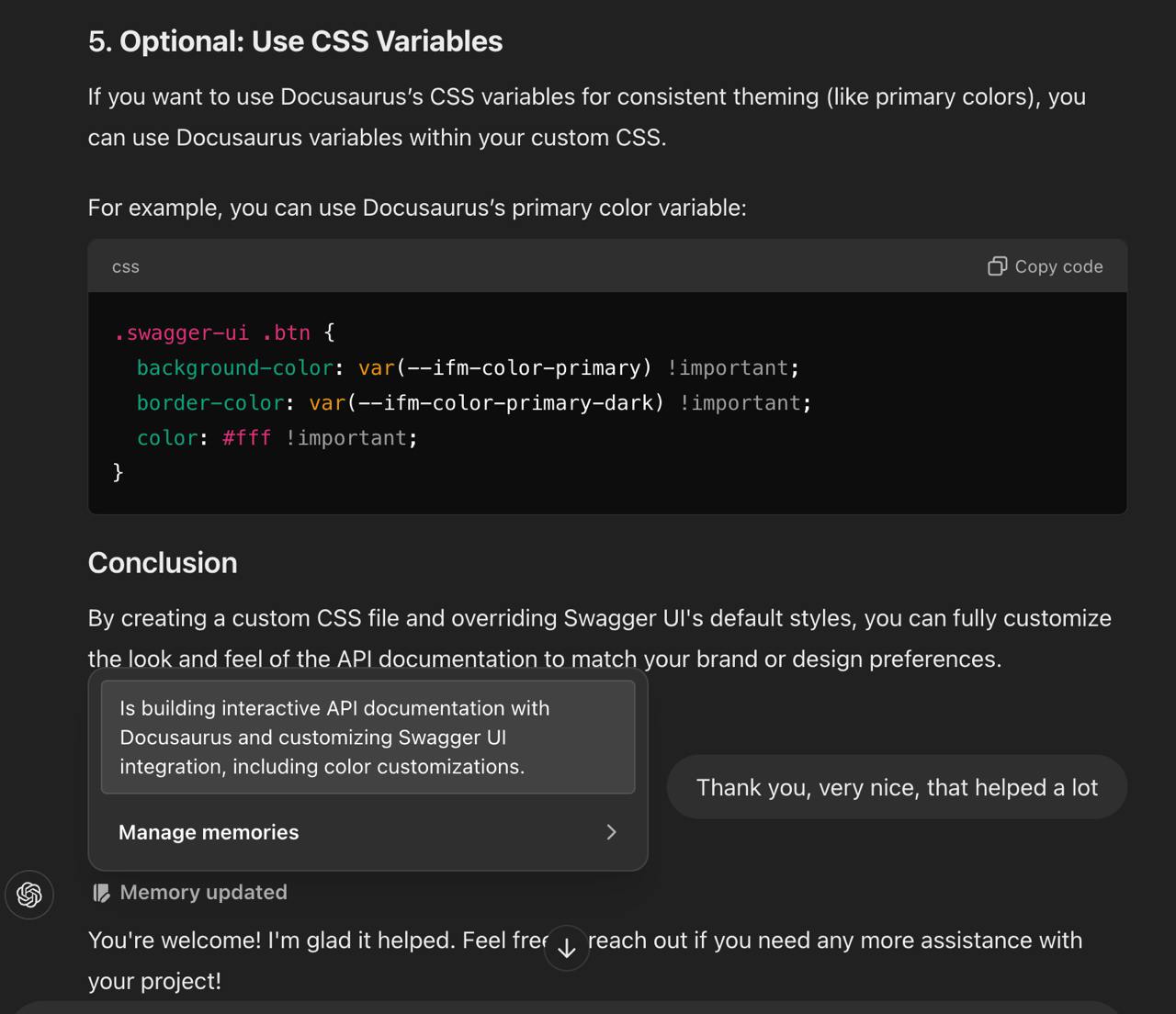Click the background-color property in code

(234, 368)
